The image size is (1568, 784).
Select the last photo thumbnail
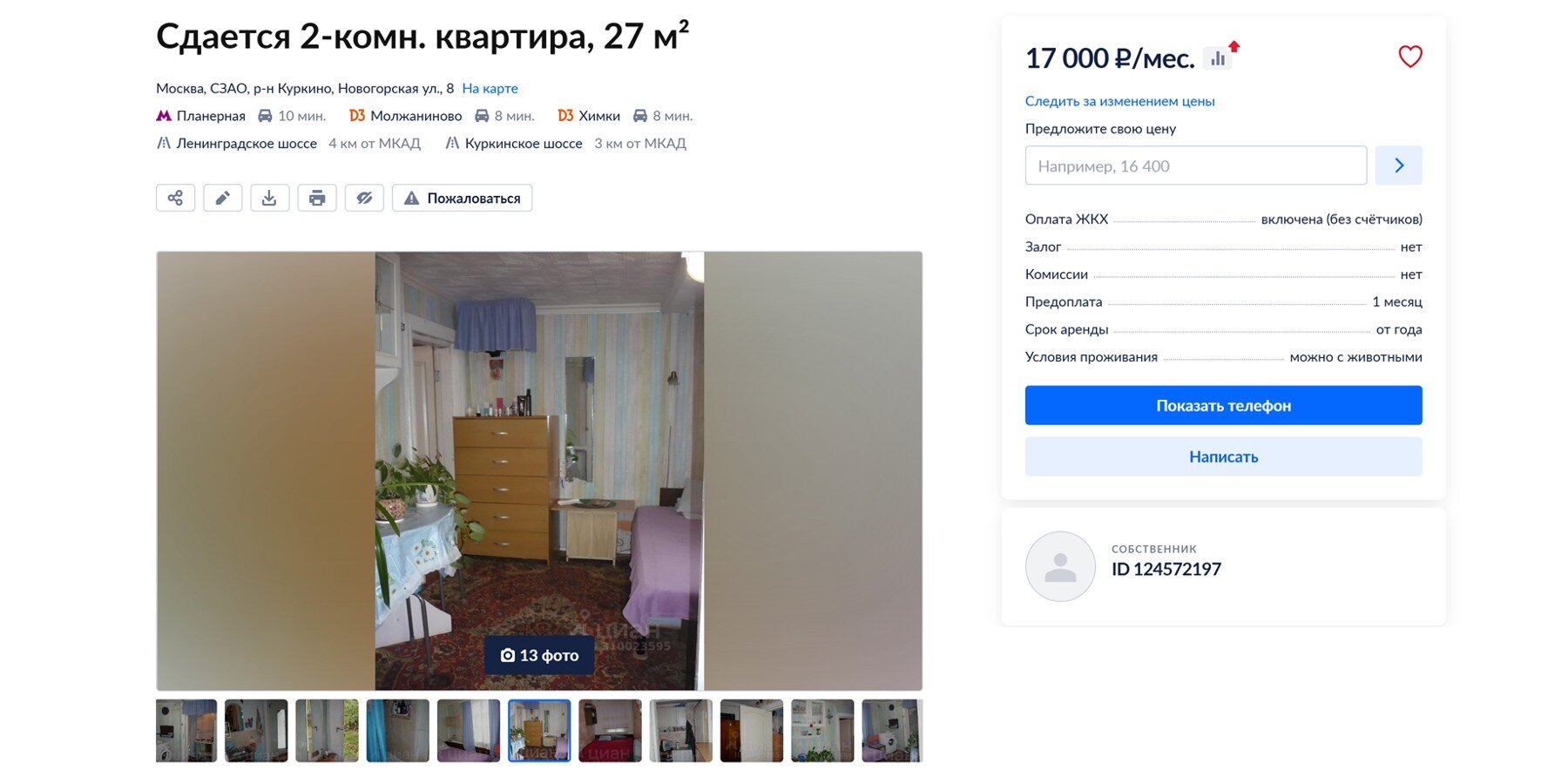click(892, 731)
